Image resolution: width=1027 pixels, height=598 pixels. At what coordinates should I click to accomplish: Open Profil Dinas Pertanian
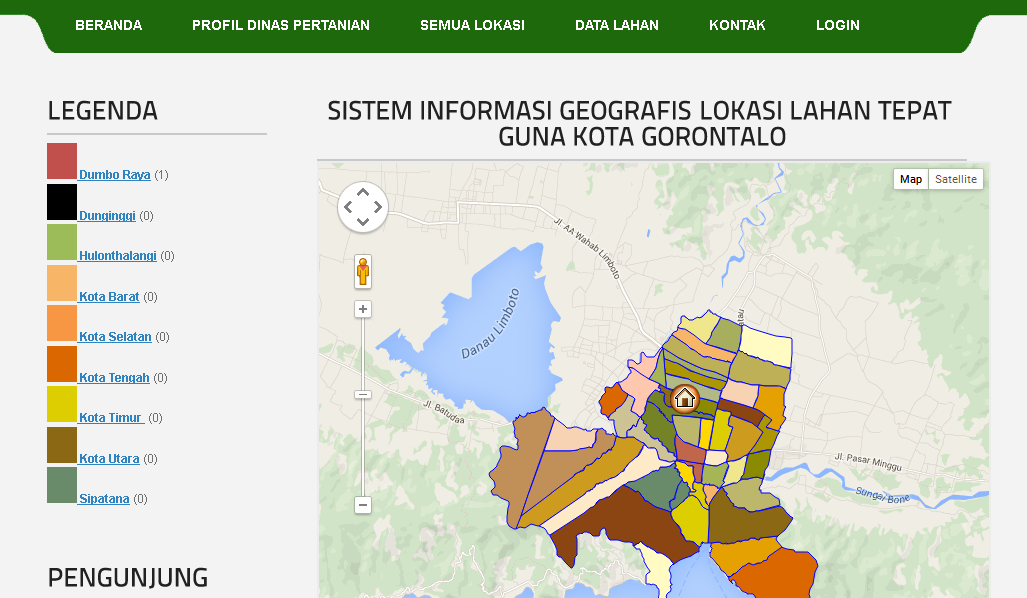[280, 25]
